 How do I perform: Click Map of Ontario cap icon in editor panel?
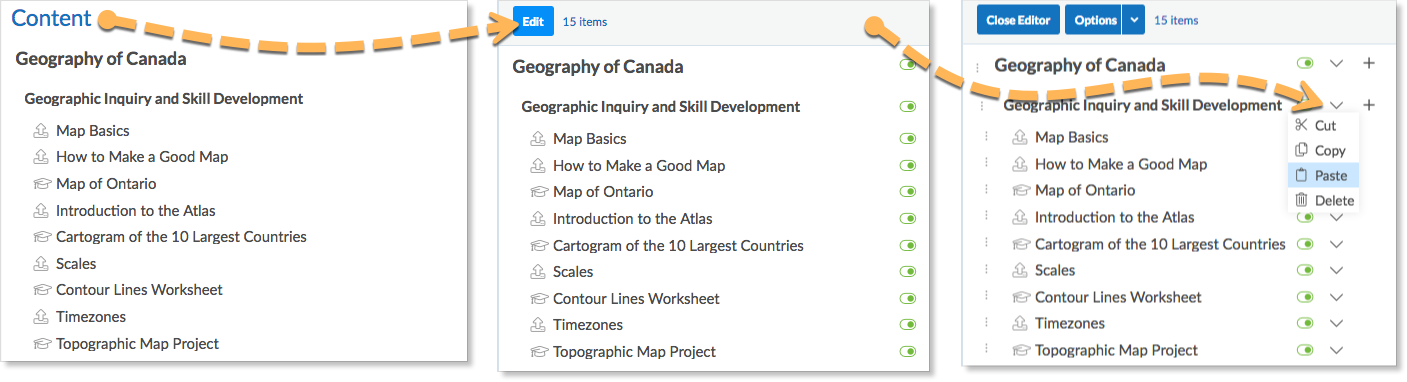pyautogui.click(x=1020, y=191)
